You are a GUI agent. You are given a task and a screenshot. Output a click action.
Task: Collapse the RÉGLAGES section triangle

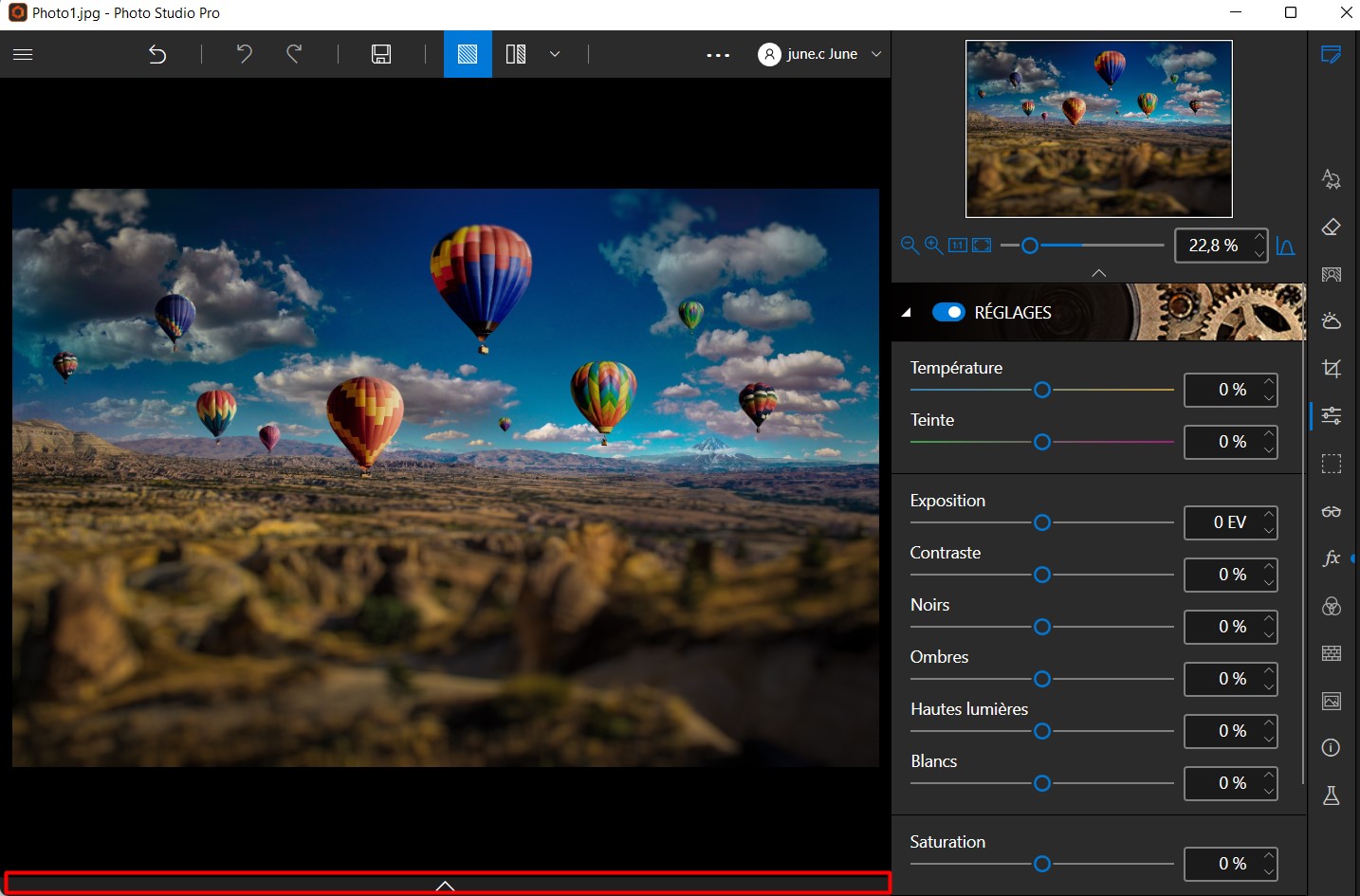pyautogui.click(x=907, y=312)
